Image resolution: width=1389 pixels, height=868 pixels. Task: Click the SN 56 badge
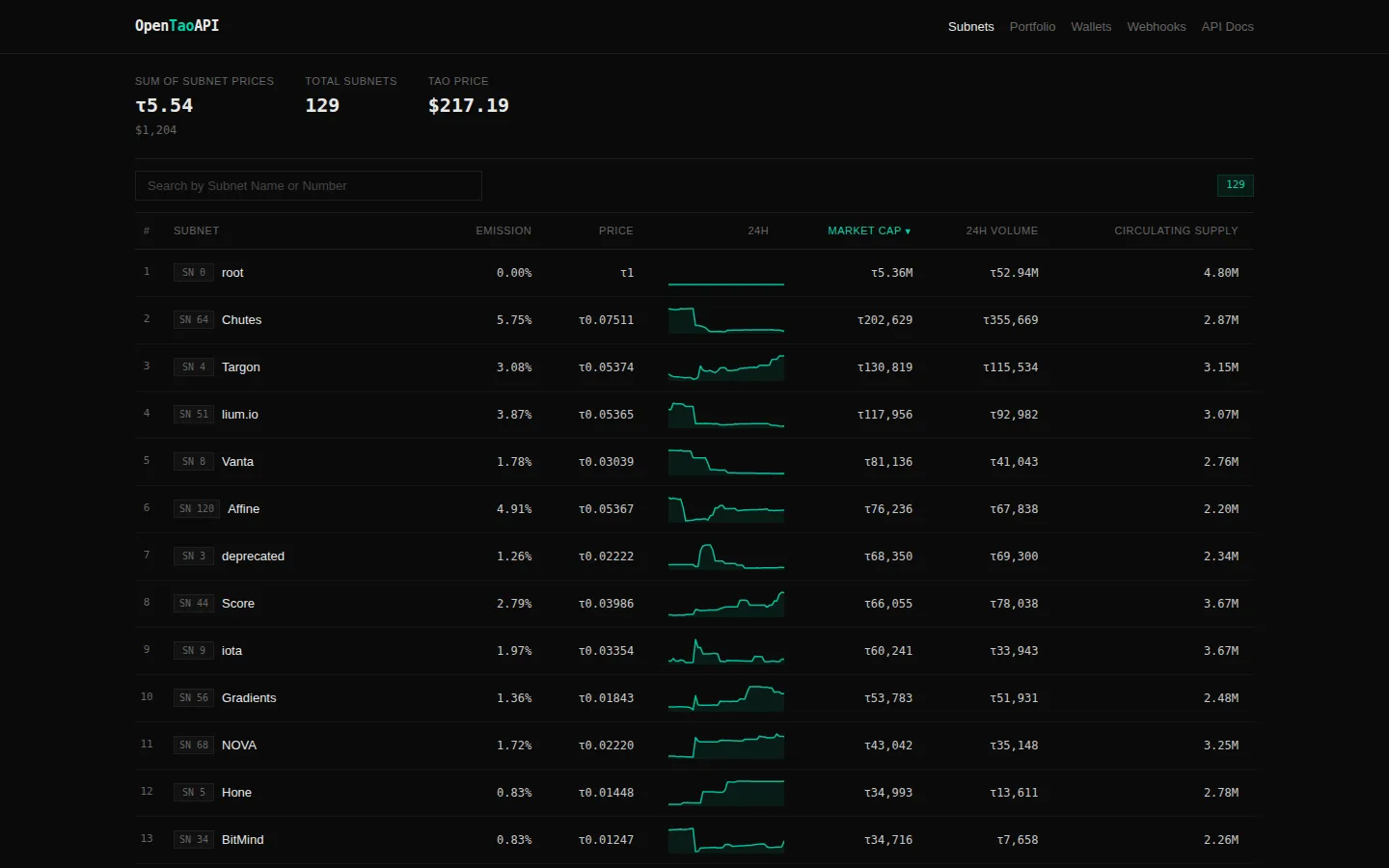[x=194, y=698]
